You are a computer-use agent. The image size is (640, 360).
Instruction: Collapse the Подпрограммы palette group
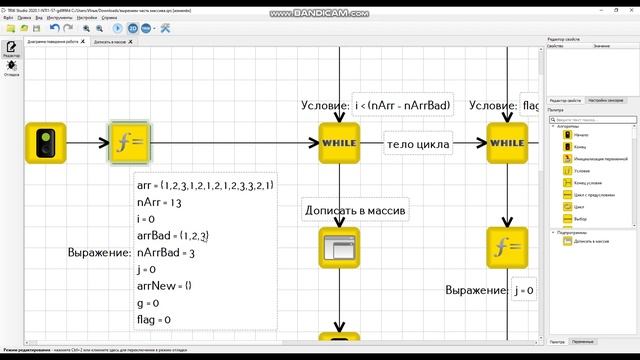[x=553, y=233]
